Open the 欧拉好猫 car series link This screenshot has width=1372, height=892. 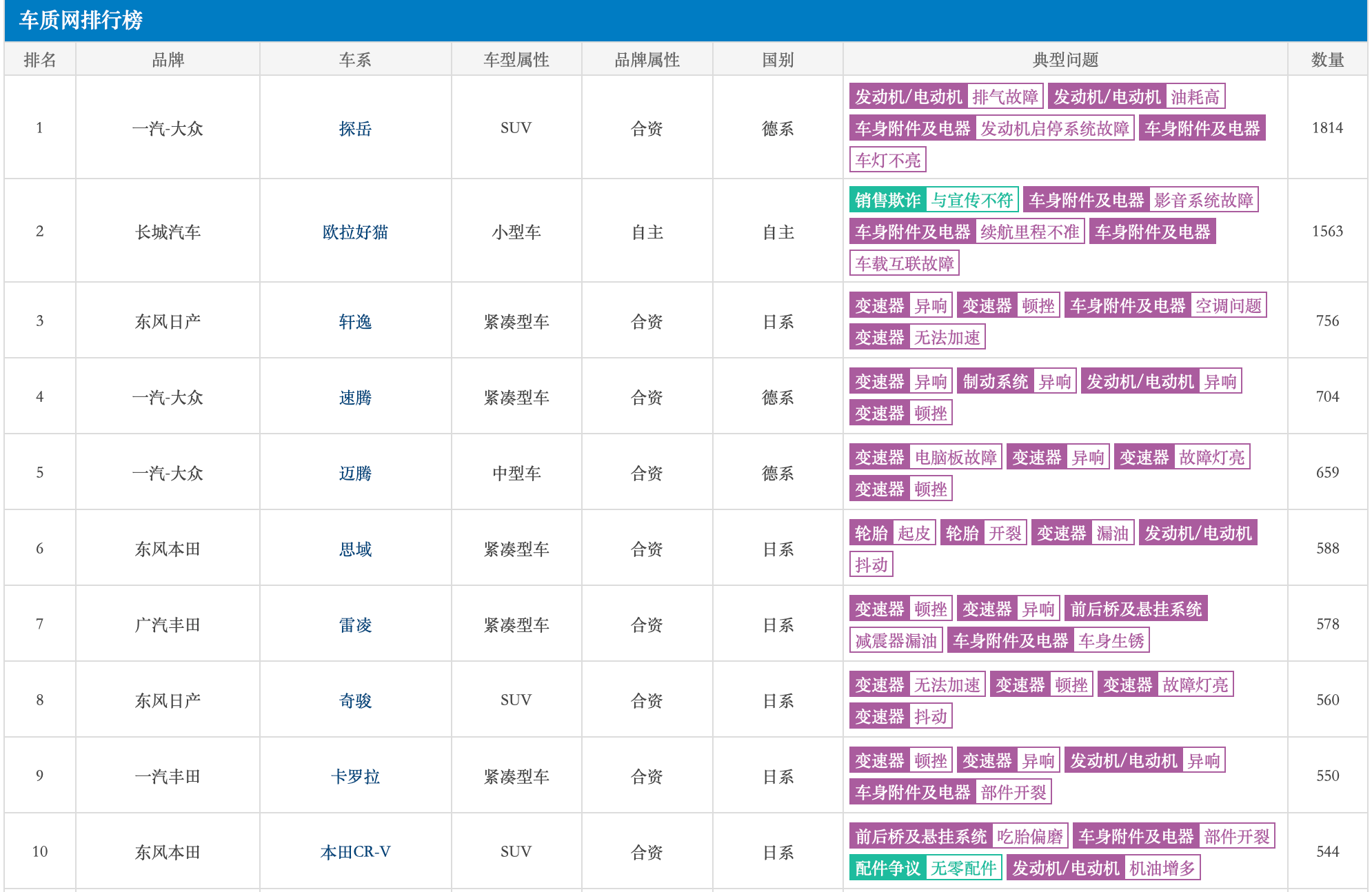point(355,232)
